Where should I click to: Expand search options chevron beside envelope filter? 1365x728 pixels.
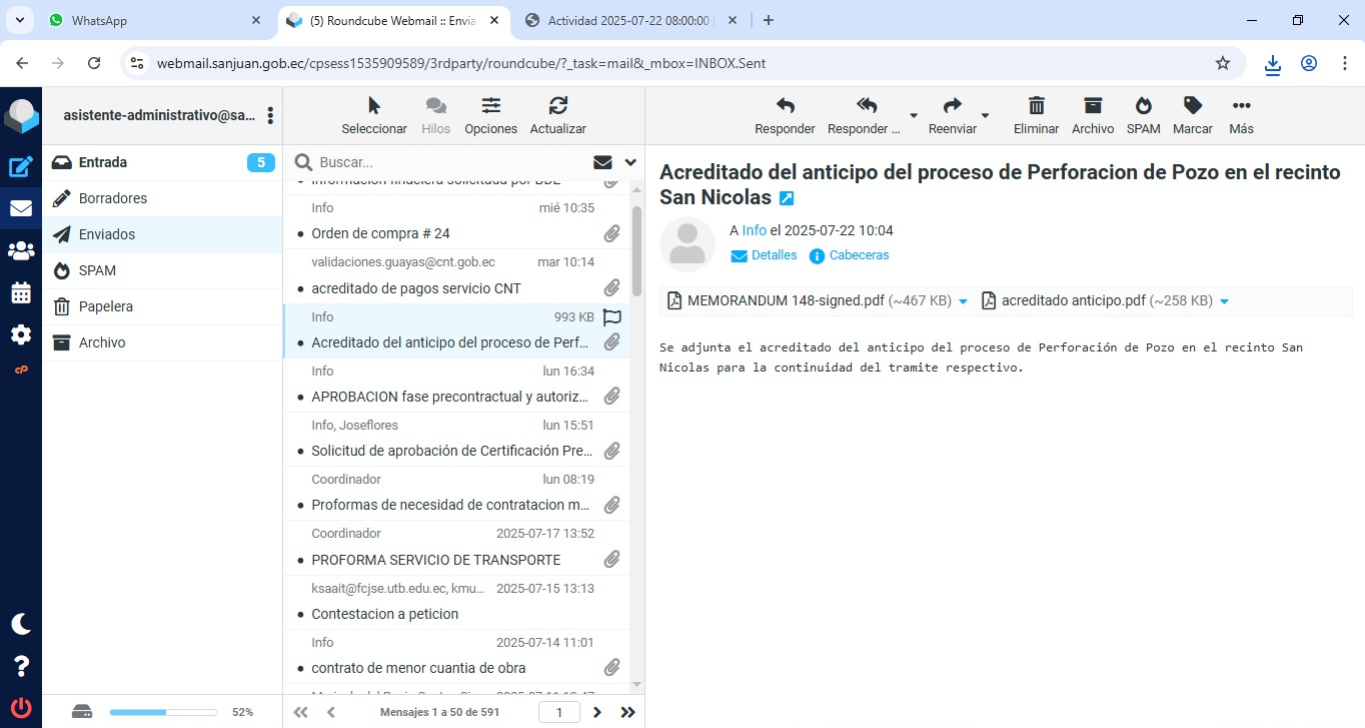pyautogui.click(x=630, y=162)
